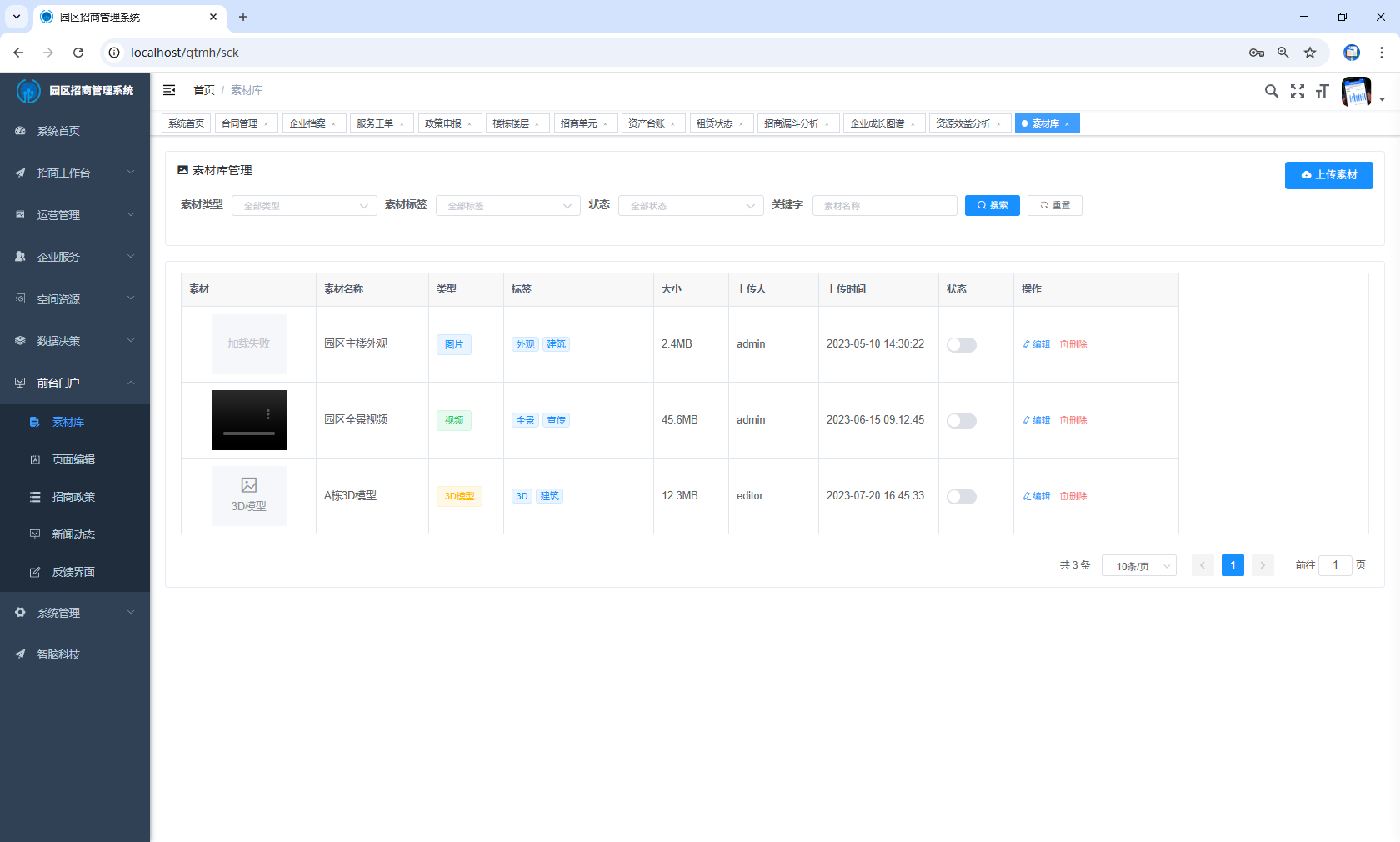Open 页面编辑 in the sidebar menu
Viewport: 1400px width, 842px height.
pyautogui.click(x=73, y=459)
